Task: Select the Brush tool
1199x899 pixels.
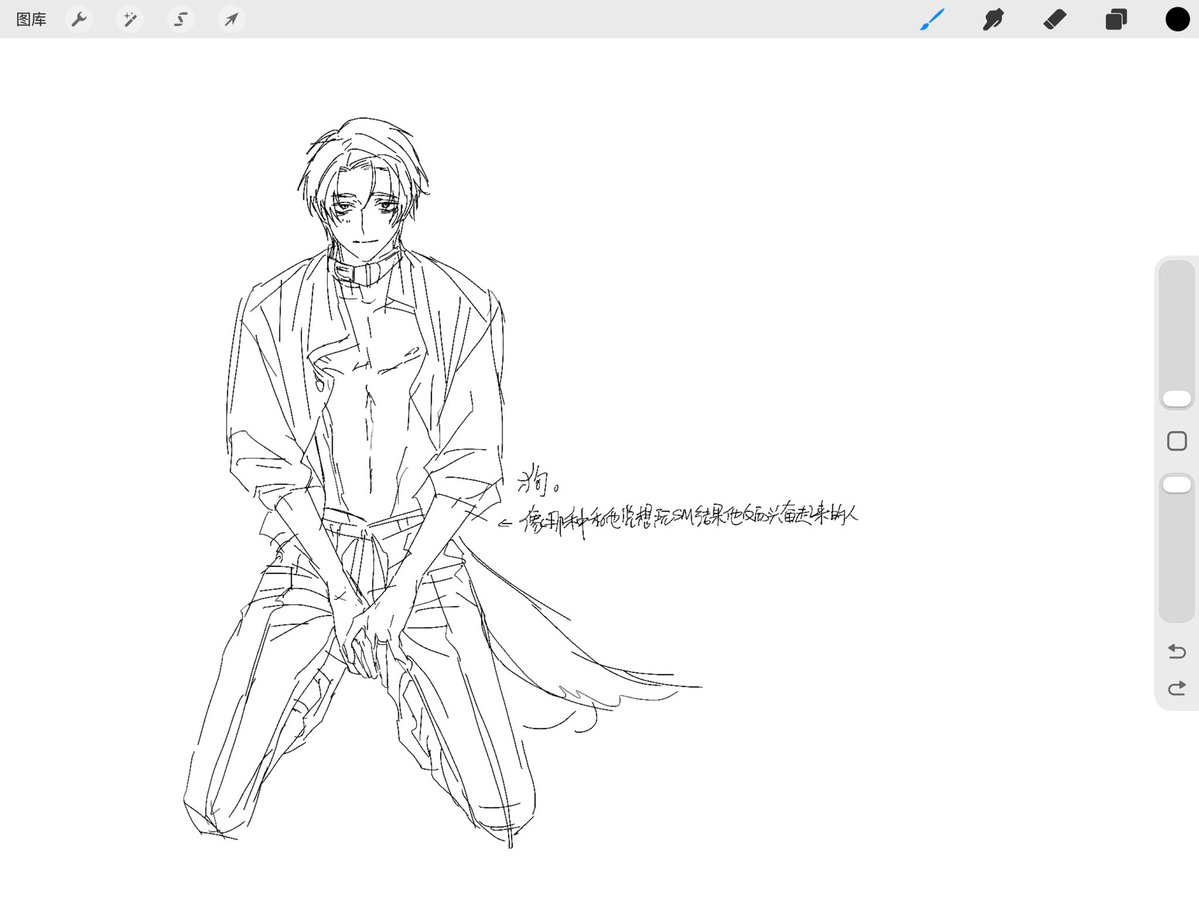Action: (x=932, y=19)
